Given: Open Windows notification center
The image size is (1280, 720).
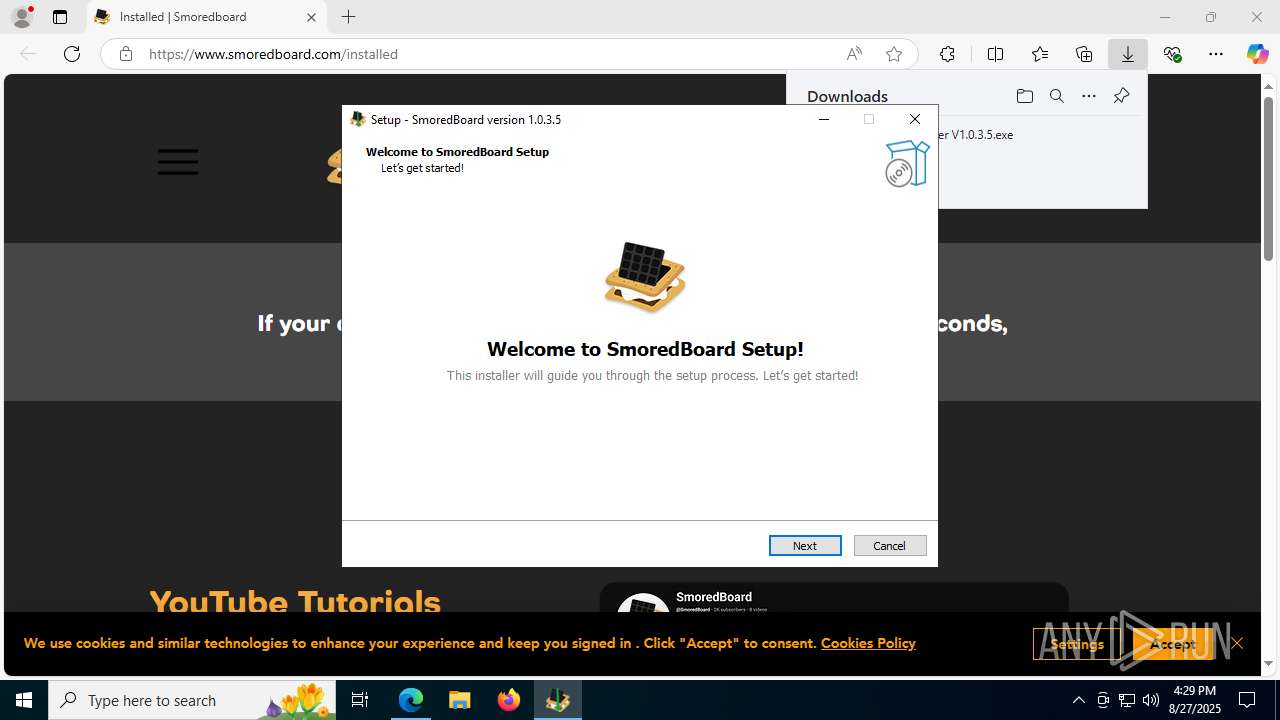Looking at the screenshot, I should point(1247,700).
